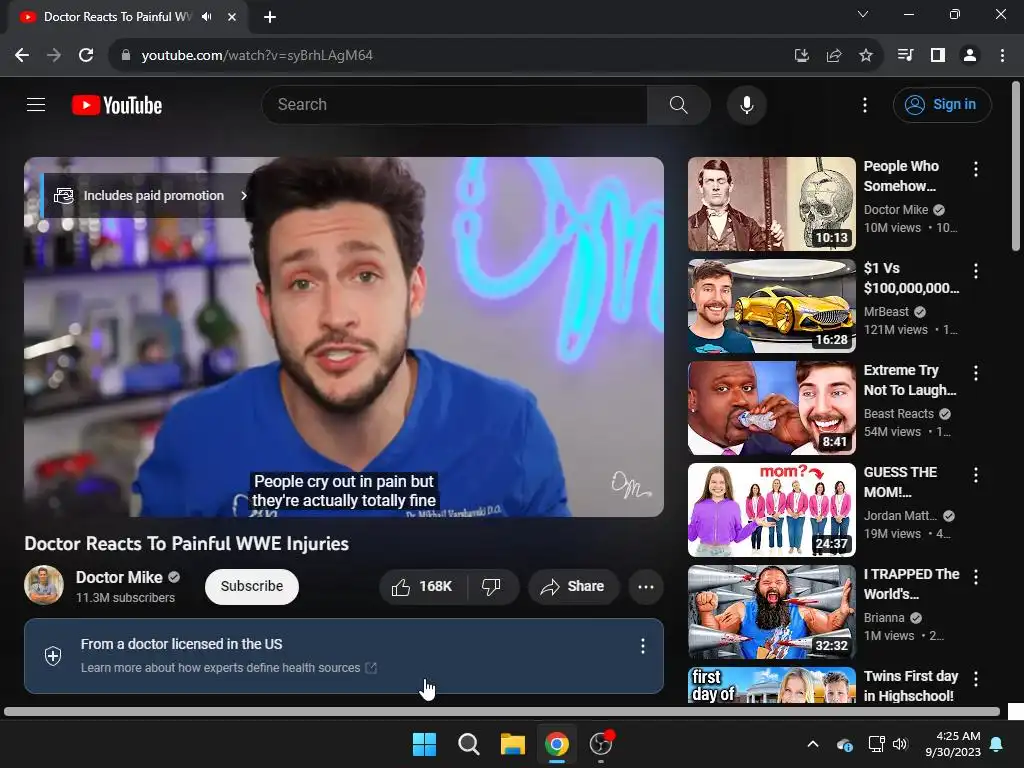
Task: Open volume control in system tray
Action: (x=900, y=744)
